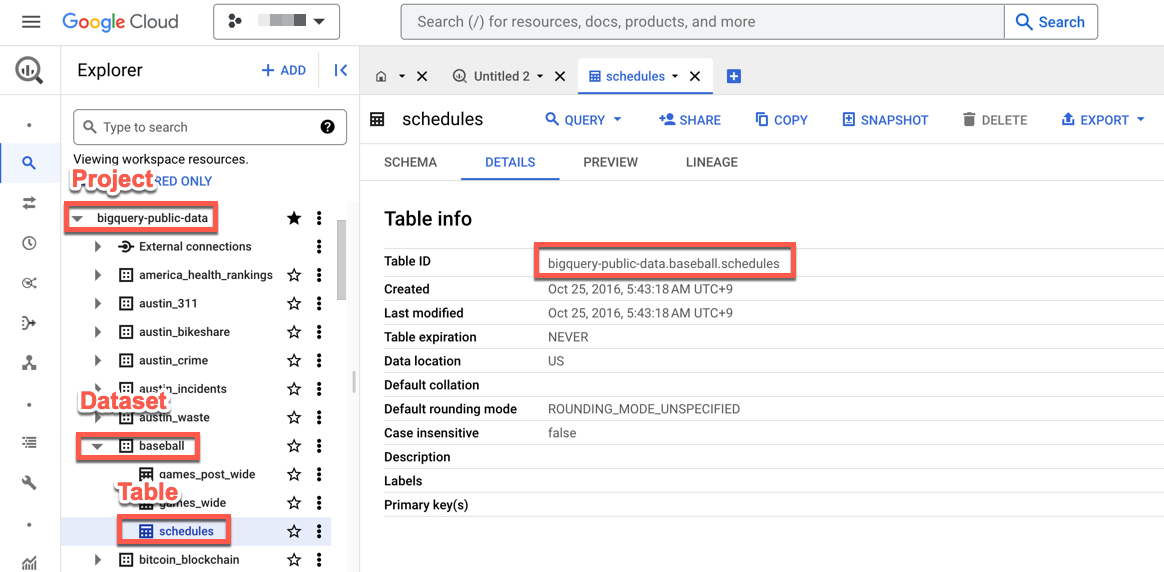Screen dimensions: 1164x572
Task: Select the SQL workspace magnifier sidebar icon
Action: click(x=29, y=163)
